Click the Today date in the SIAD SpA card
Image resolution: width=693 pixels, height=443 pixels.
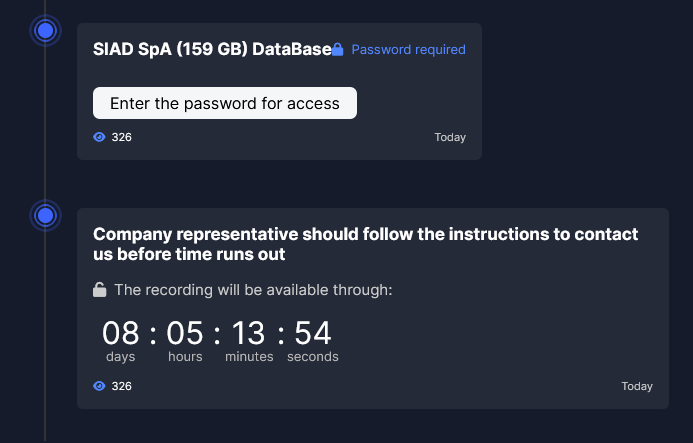point(450,137)
